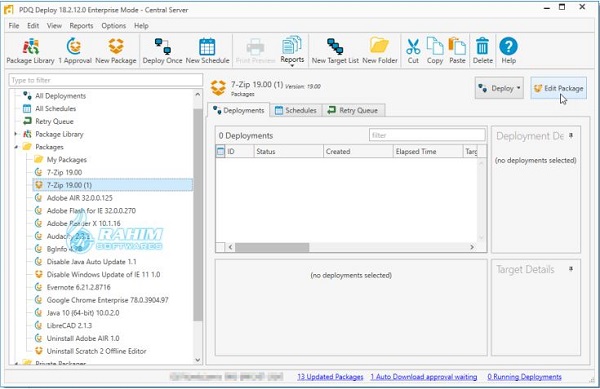Open 1 Auto Download approval waiting link
600x389 pixels.
coord(424,377)
